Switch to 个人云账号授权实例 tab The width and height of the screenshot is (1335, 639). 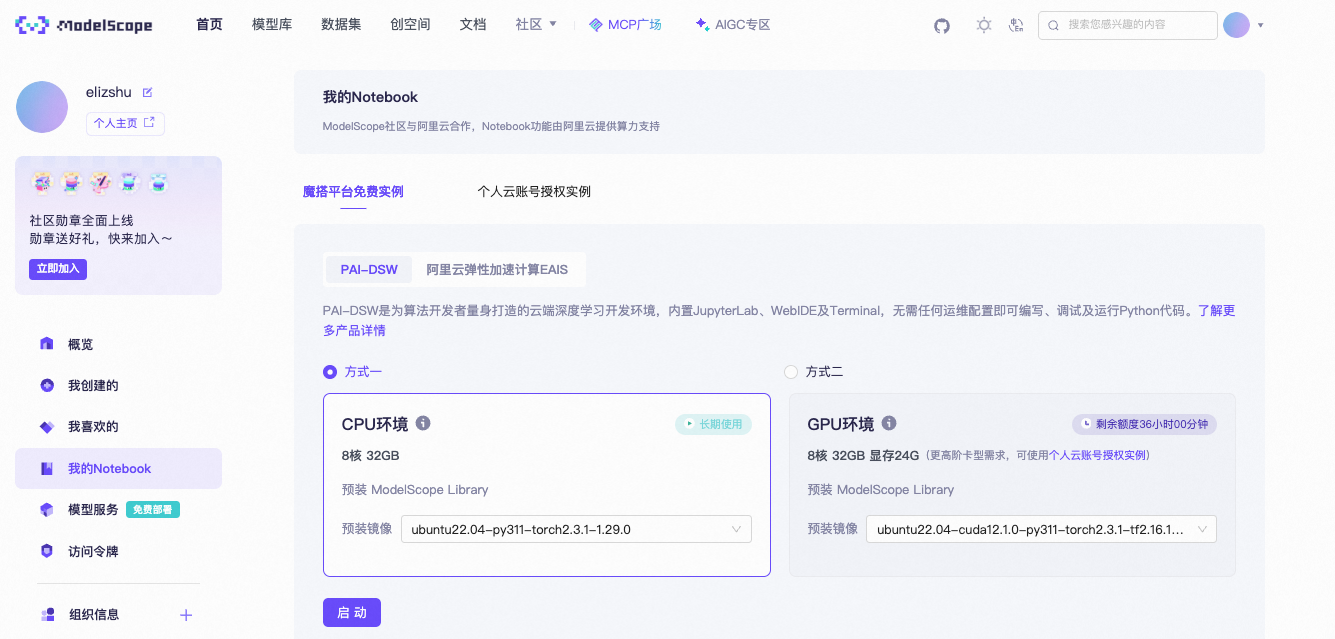pyautogui.click(x=534, y=191)
